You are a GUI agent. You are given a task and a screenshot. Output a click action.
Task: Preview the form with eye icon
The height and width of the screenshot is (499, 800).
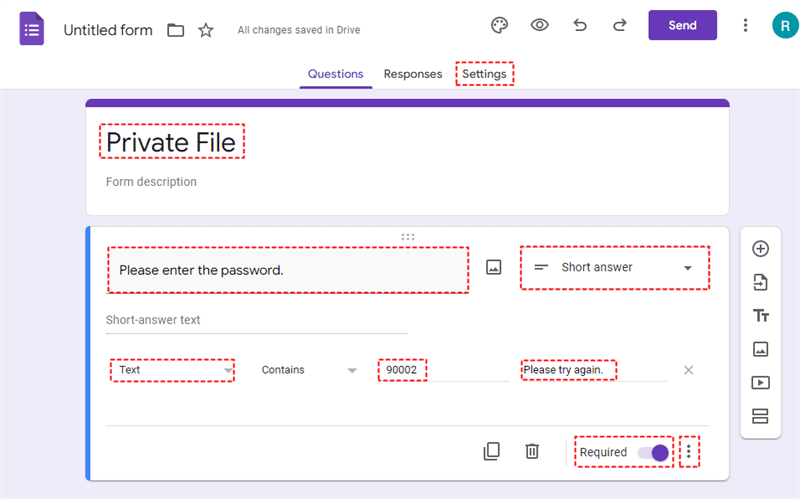[540, 25]
